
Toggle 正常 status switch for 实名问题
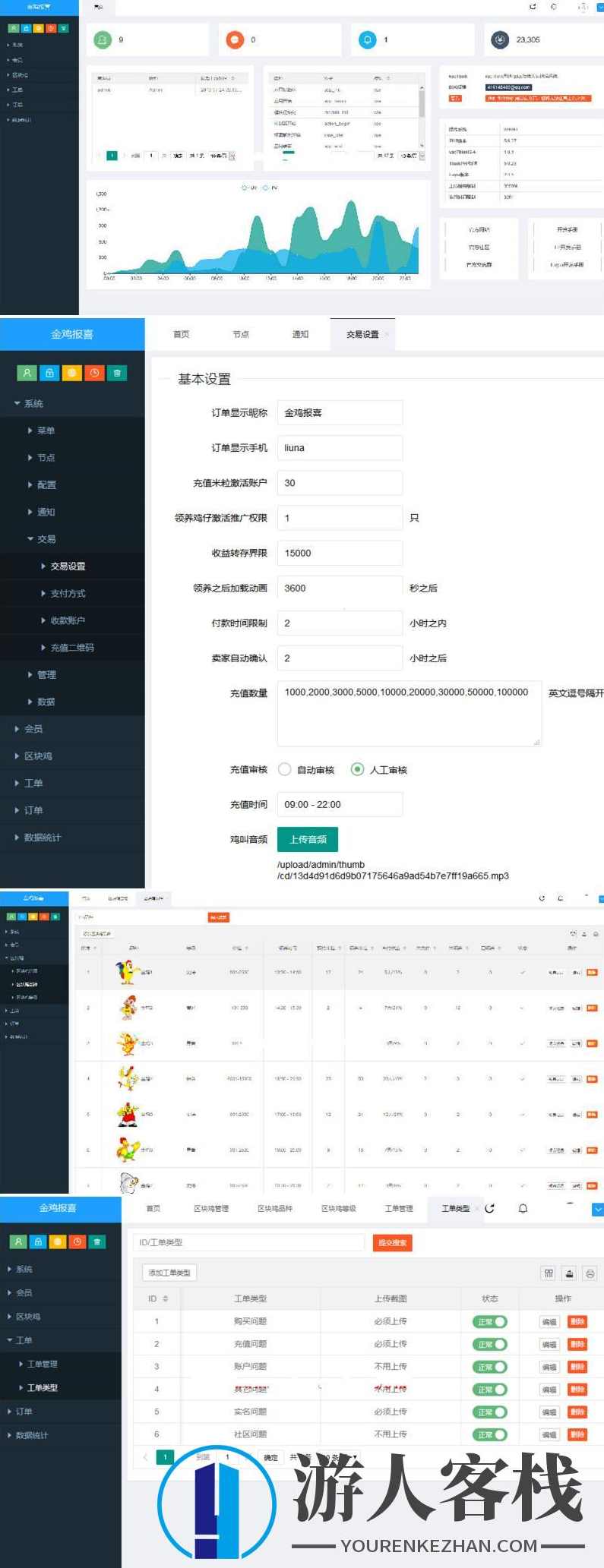(489, 1412)
